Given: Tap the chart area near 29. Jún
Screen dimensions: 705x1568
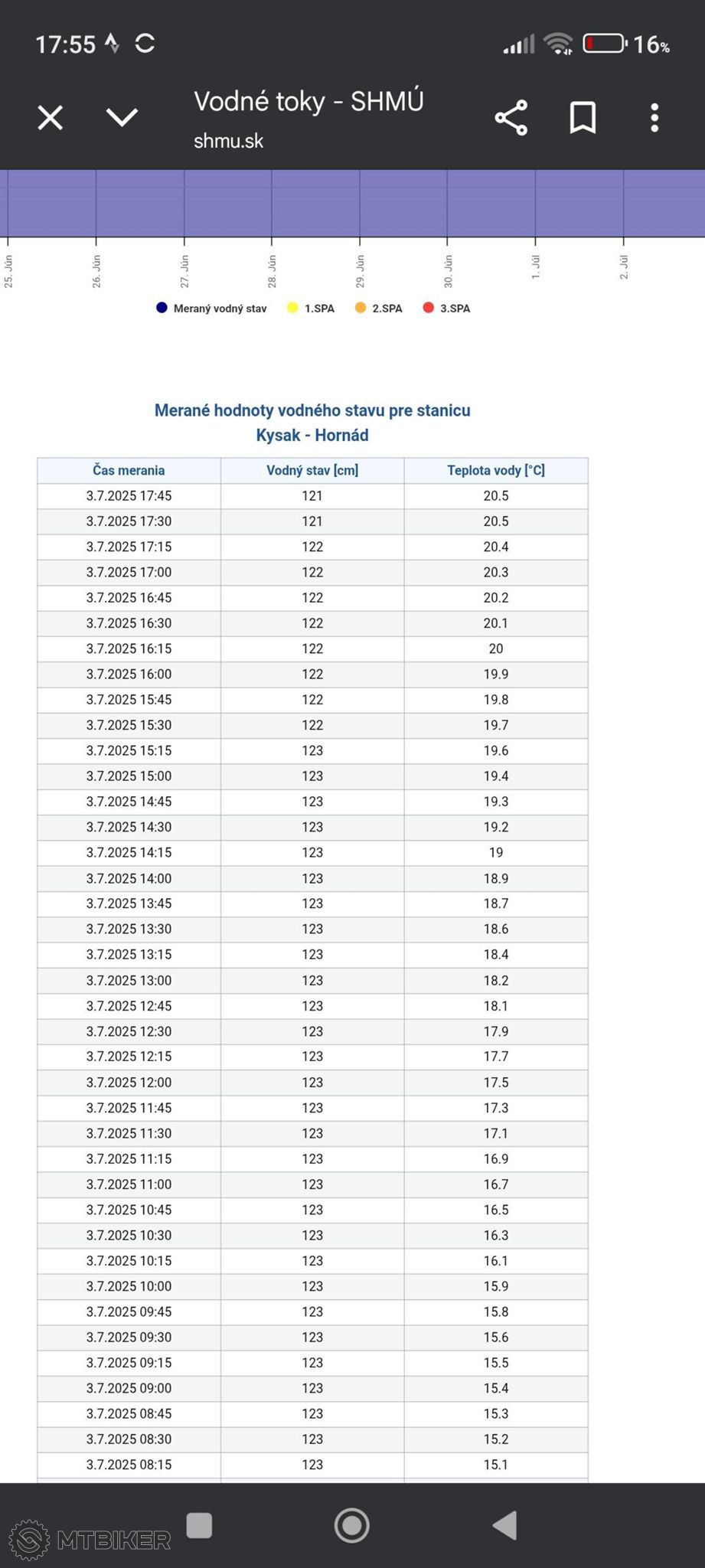Looking at the screenshot, I should tap(360, 203).
